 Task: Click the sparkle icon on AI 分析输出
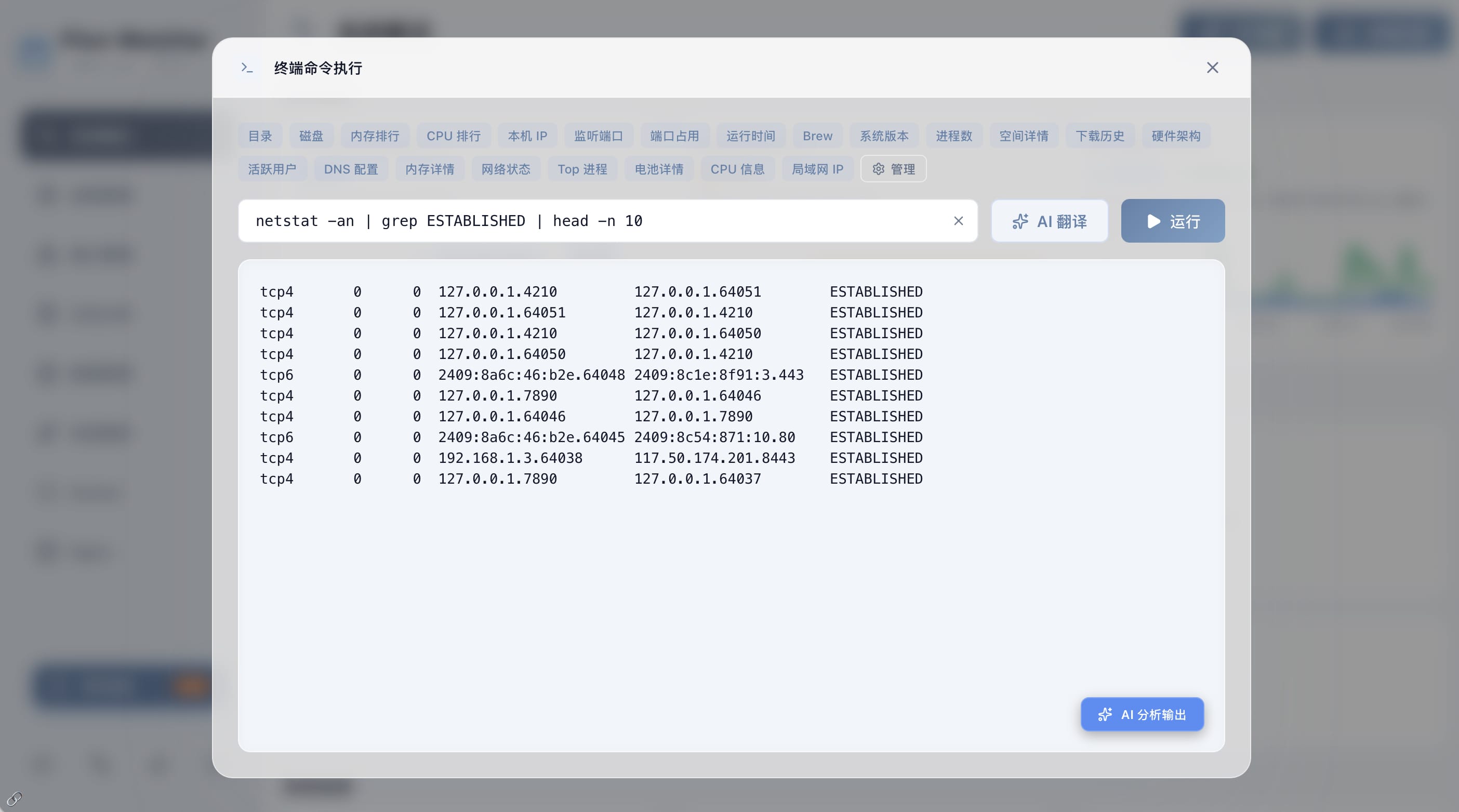click(x=1105, y=715)
